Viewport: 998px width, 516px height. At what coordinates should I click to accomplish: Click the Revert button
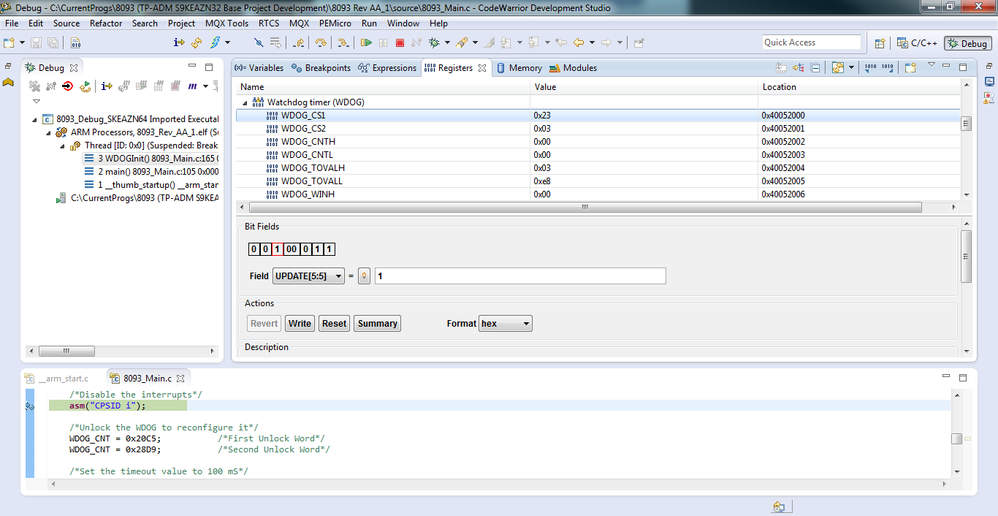(x=264, y=323)
